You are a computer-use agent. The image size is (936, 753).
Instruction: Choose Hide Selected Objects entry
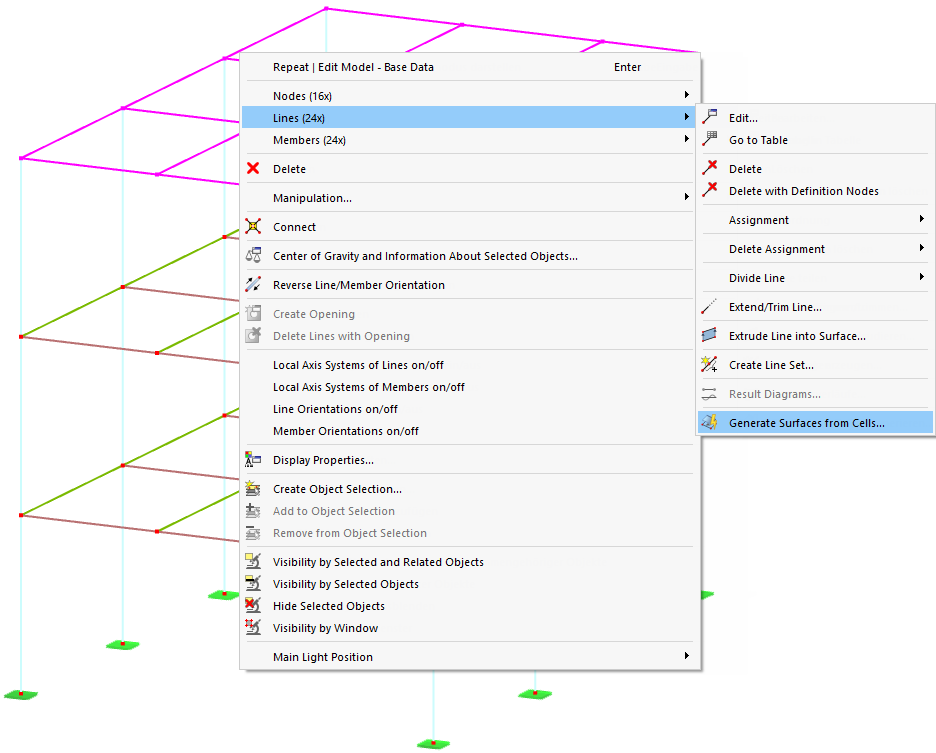click(x=468, y=606)
